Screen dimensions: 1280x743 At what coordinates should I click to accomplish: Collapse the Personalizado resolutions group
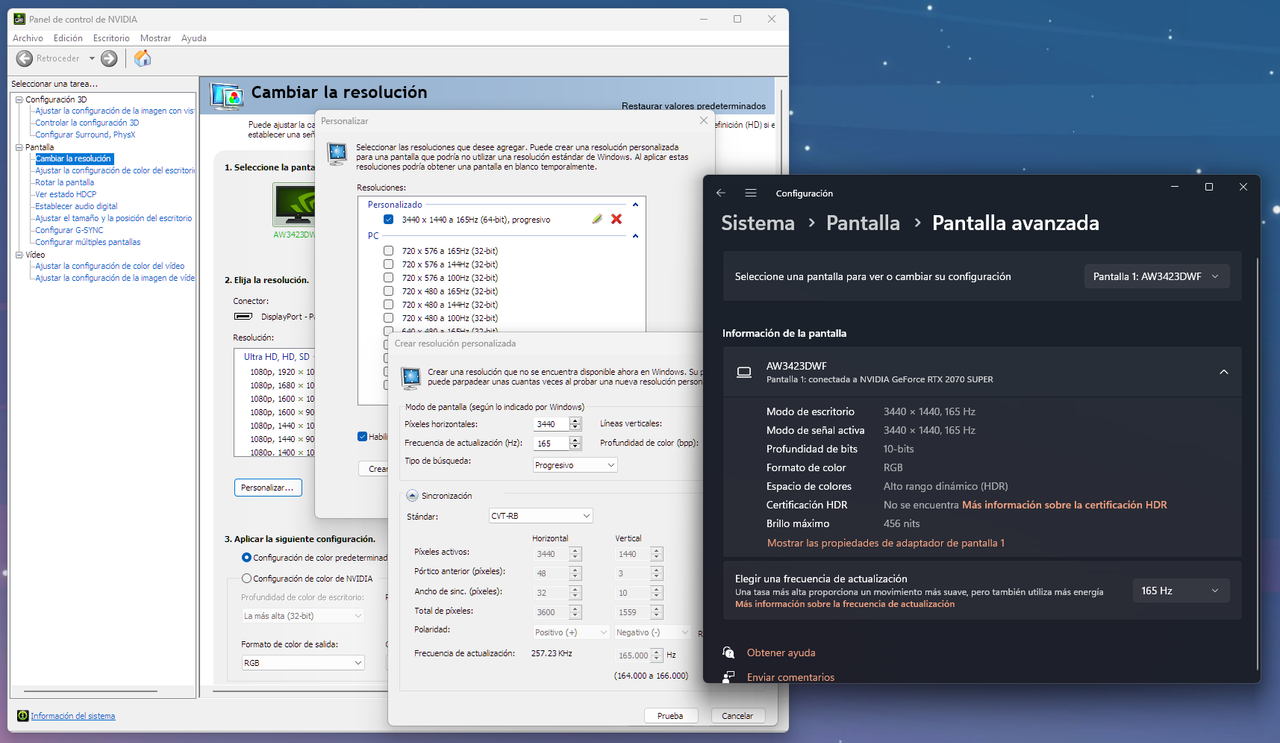tap(634, 204)
